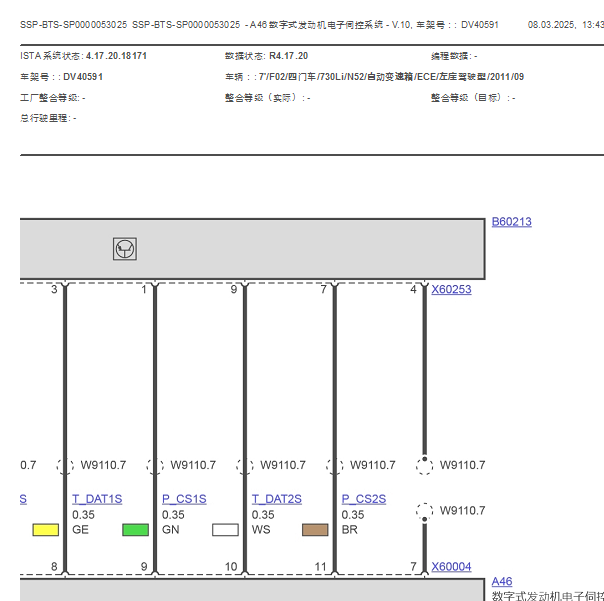This screenshot has width=604, height=601.
Task: Click the green GN wire color swatch
Action: click(x=136, y=530)
